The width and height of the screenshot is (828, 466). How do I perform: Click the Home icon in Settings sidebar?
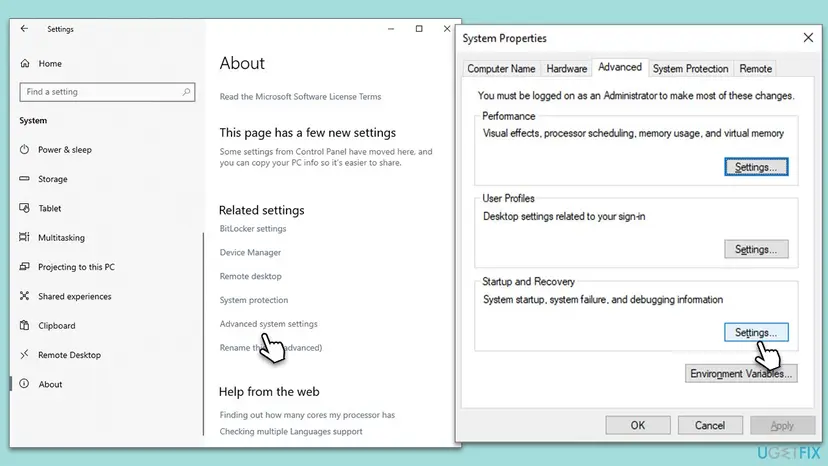pos(25,63)
